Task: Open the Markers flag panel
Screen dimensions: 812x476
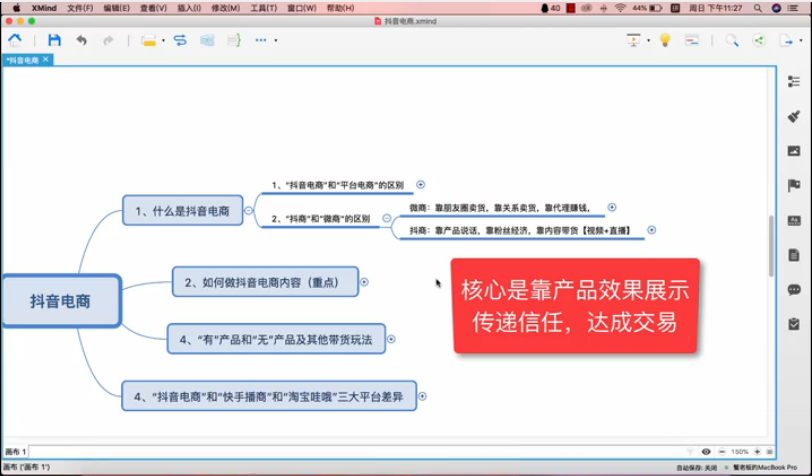Action: (x=794, y=185)
